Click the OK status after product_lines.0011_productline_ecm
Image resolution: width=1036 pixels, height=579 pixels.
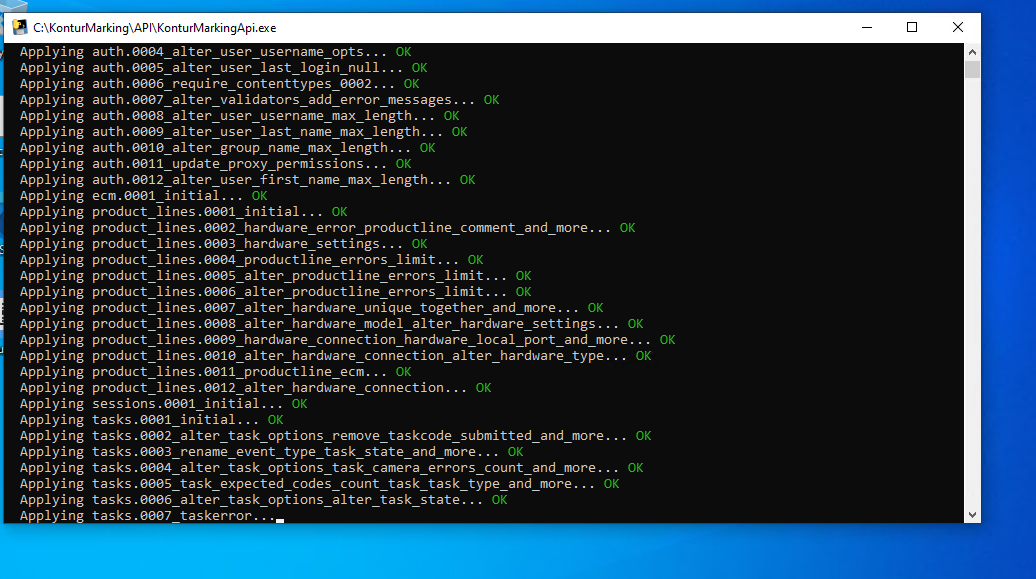click(403, 372)
